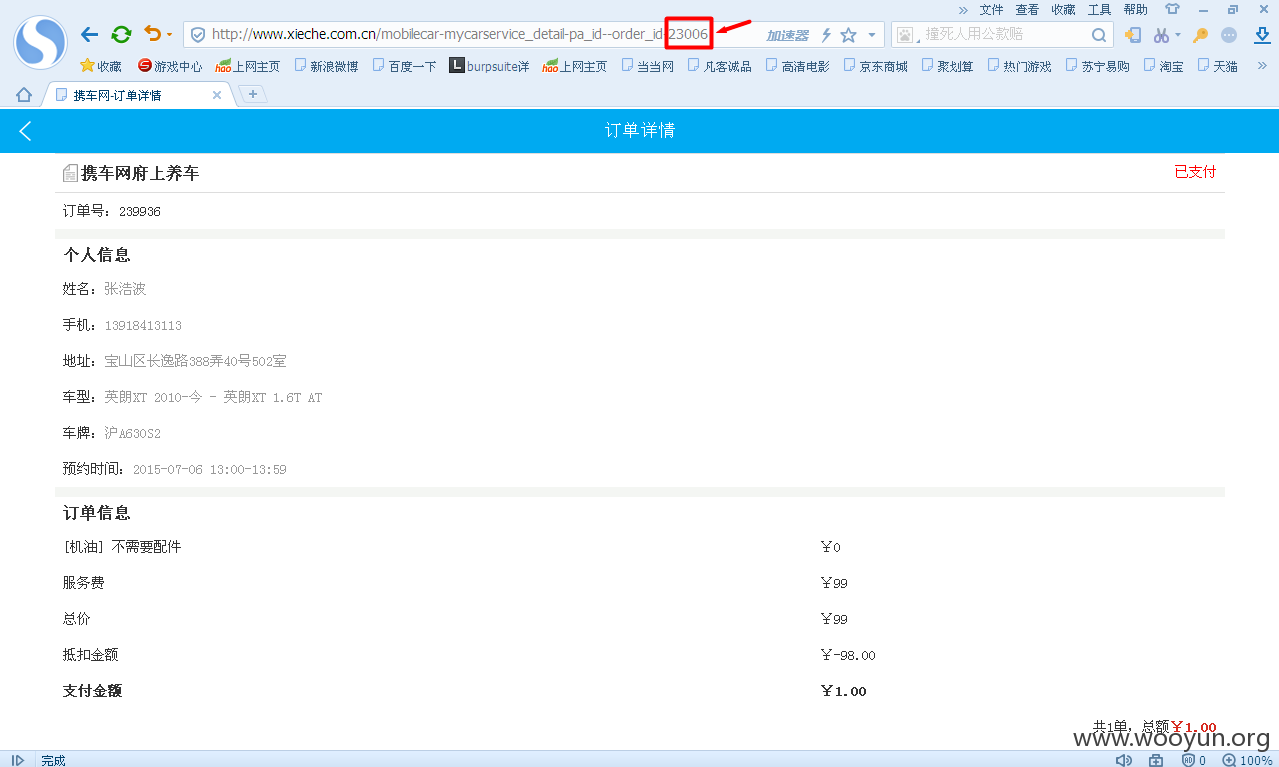Close the 携车网-订单详情 tab
Viewport: 1279px width, 767px height.
217,95
